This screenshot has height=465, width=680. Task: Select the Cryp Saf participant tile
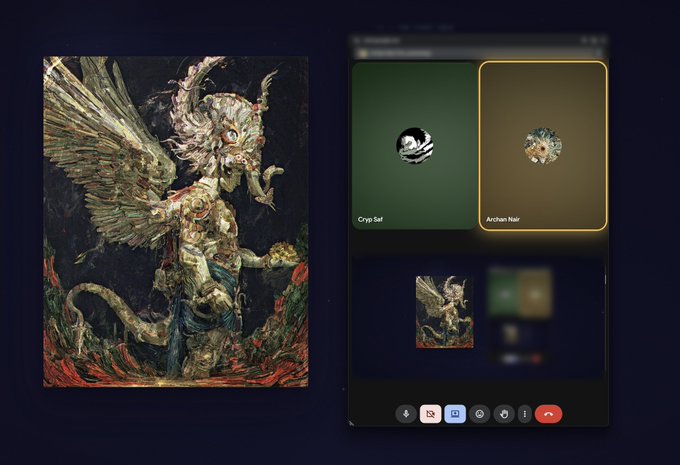coord(414,146)
